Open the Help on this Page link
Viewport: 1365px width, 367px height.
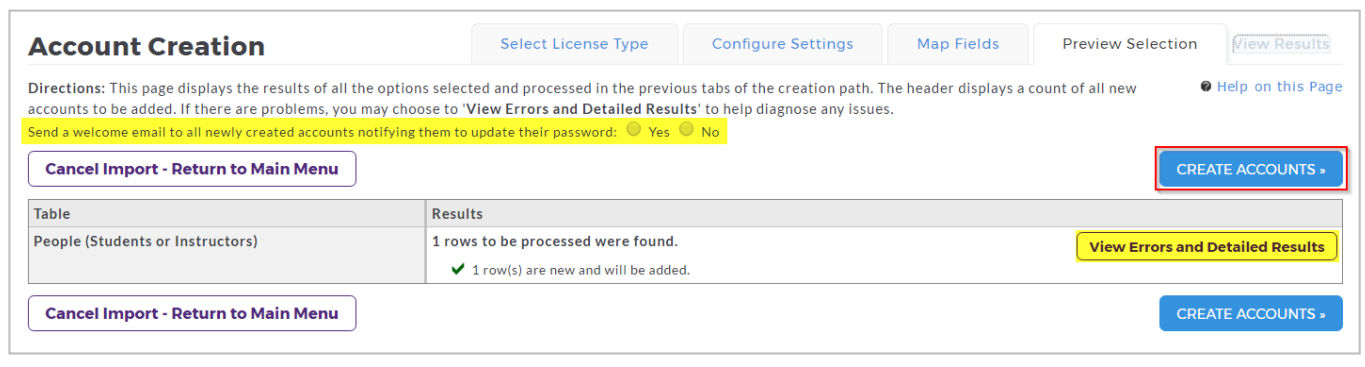point(1279,87)
